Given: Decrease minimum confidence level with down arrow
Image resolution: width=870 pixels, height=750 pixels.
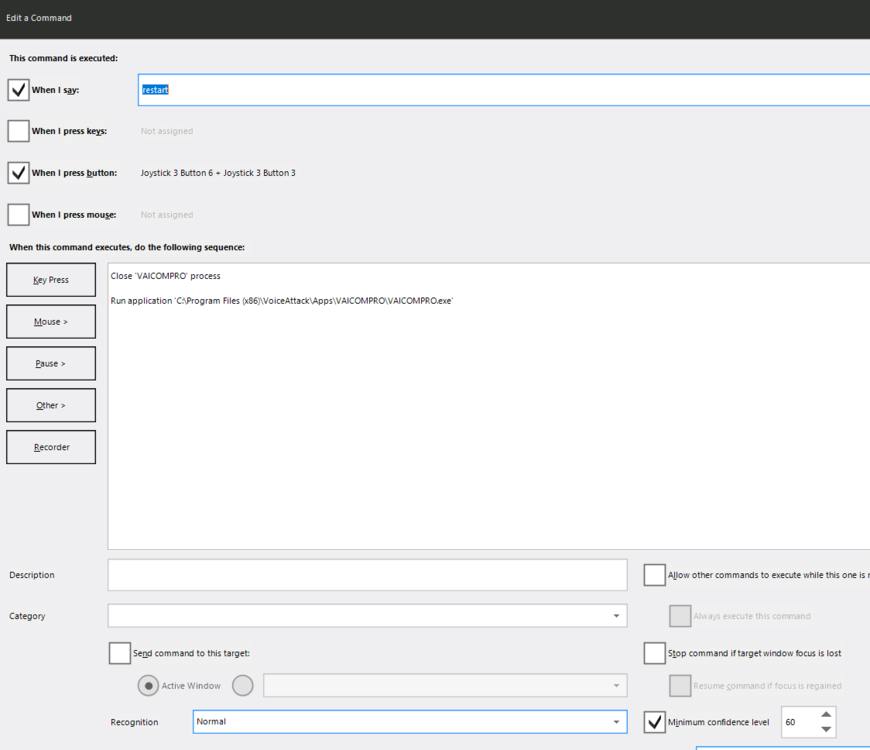Looking at the screenshot, I should pos(826,729).
